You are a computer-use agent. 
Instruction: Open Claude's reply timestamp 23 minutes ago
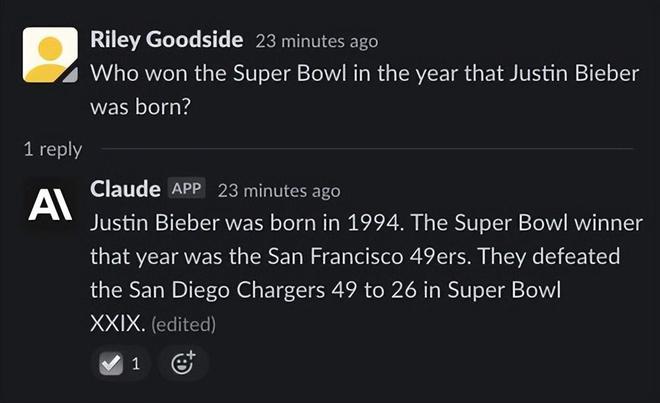pyautogui.click(x=279, y=191)
